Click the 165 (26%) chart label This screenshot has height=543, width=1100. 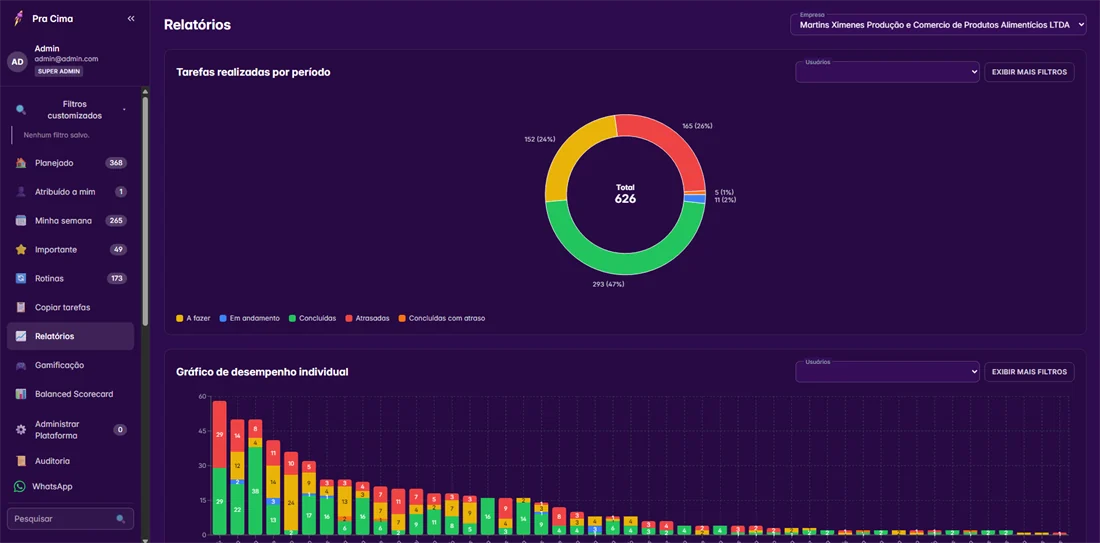click(697, 126)
